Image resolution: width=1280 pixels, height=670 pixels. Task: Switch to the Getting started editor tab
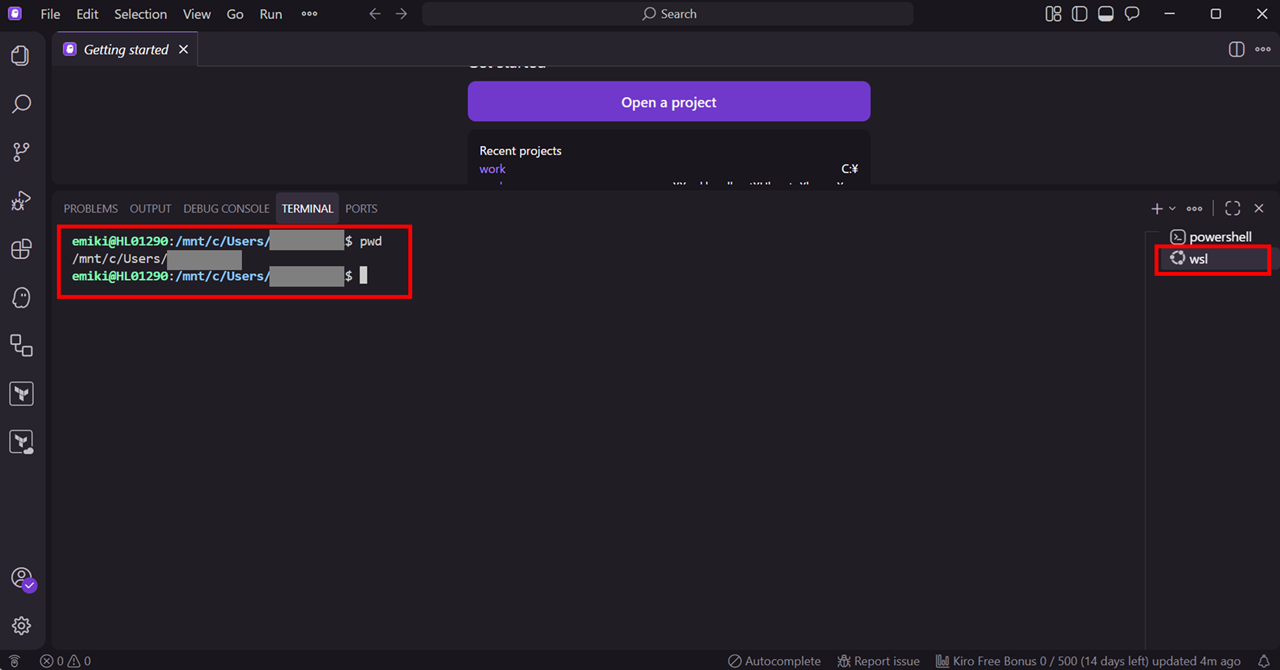click(x=126, y=50)
